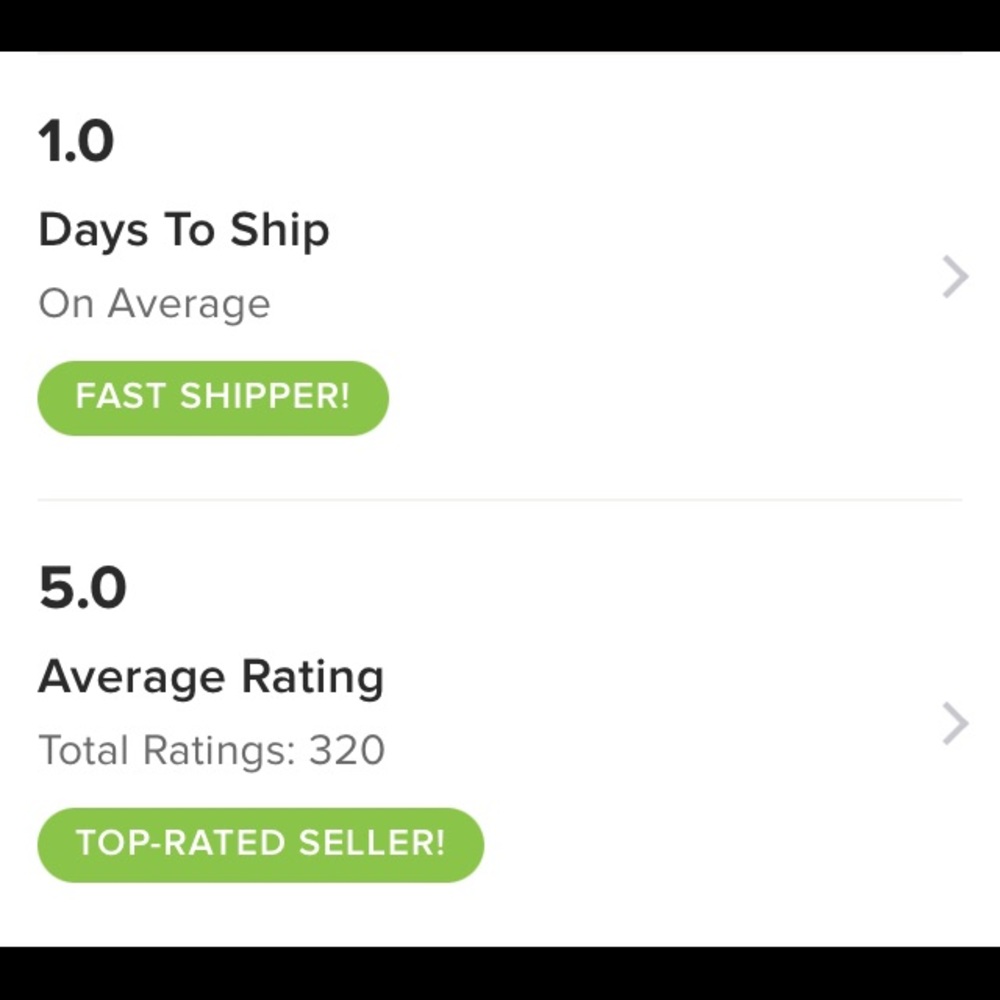This screenshot has width=1000, height=1000.
Task: Click the On Average label
Action: pos(153,303)
